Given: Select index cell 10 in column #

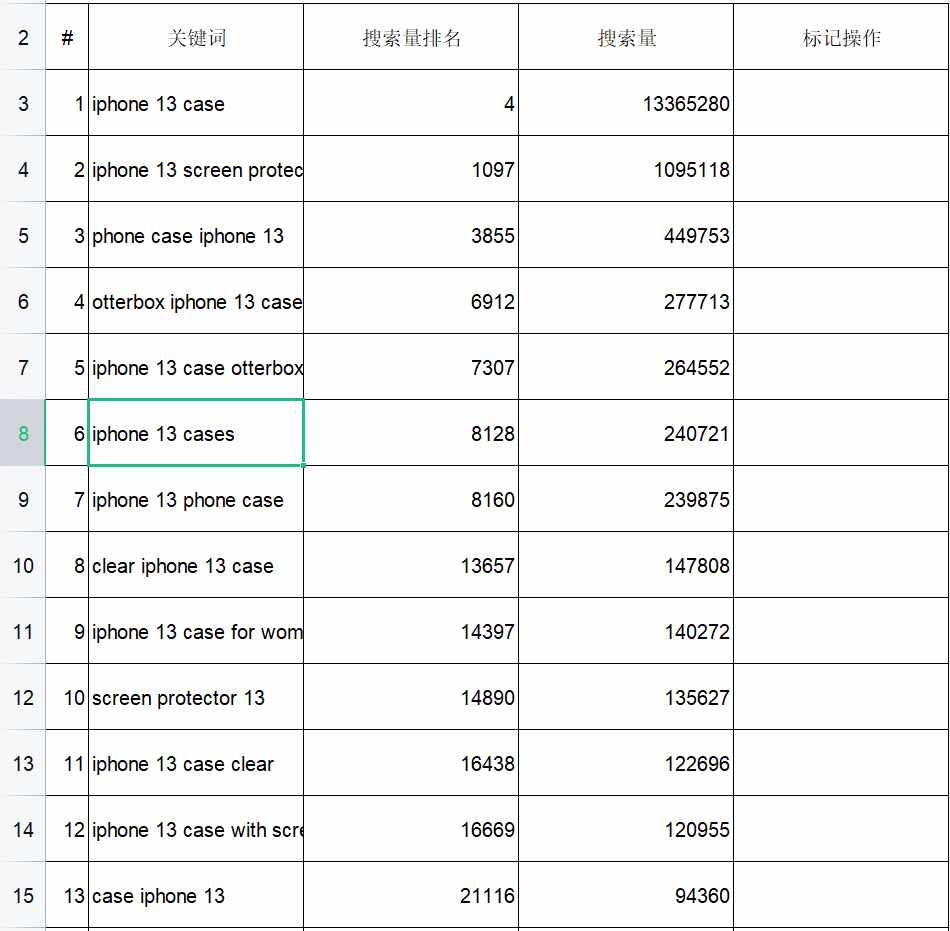Looking at the screenshot, I should tap(67, 697).
